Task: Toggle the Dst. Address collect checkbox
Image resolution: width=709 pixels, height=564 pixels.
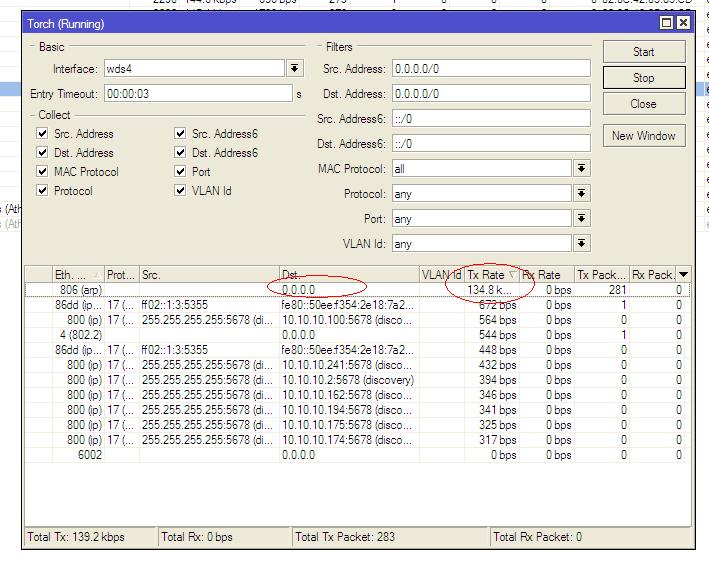Action: [43, 152]
